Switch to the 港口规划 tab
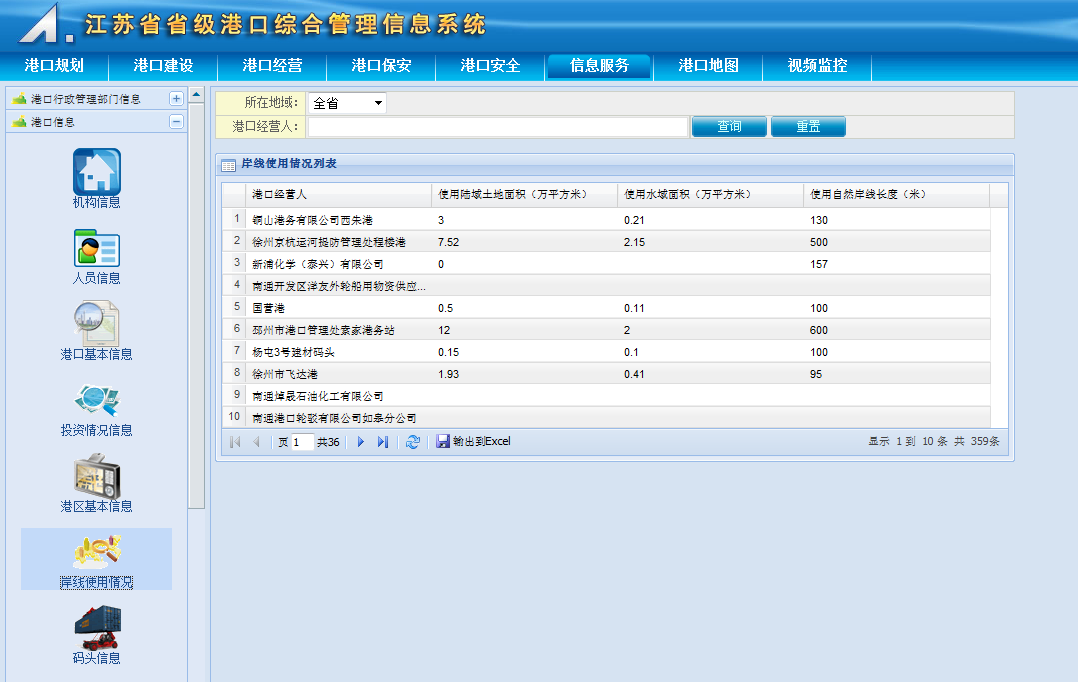The height and width of the screenshot is (682, 1078). click(x=54, y=66)
